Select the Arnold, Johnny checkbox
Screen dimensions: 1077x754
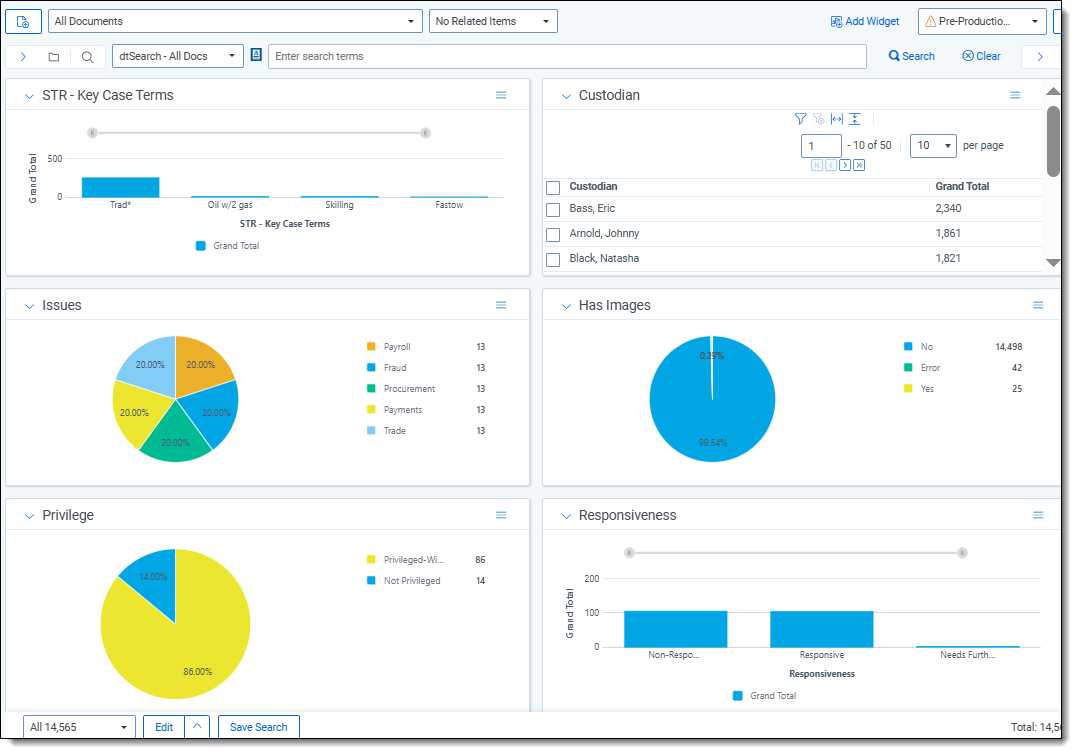tap(553, 235)
